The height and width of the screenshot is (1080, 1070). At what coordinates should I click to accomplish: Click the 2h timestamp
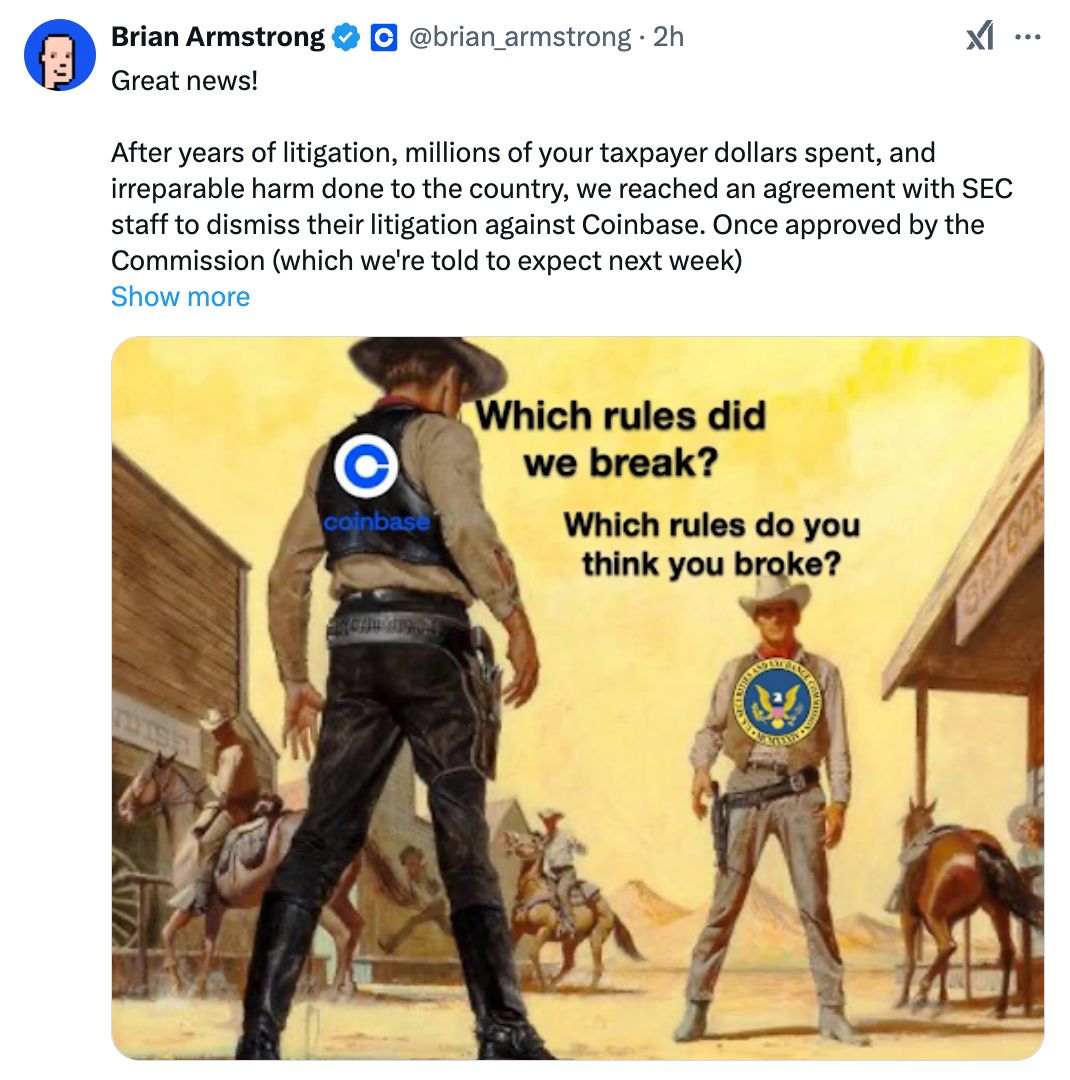coord(668,37)
